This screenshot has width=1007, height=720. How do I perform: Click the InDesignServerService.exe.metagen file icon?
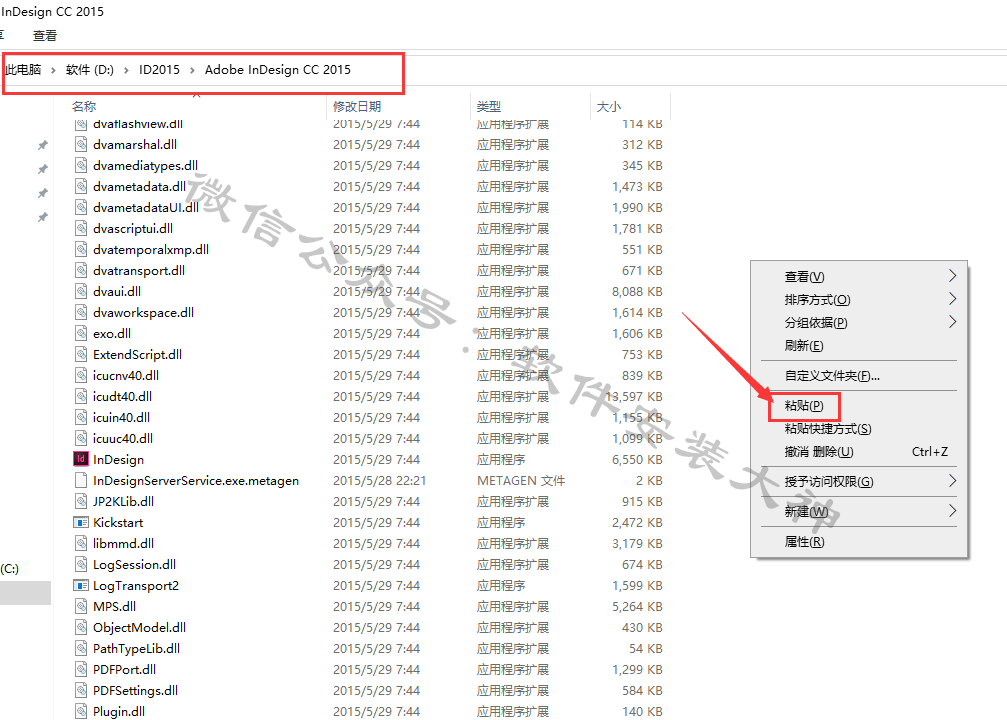81,480
